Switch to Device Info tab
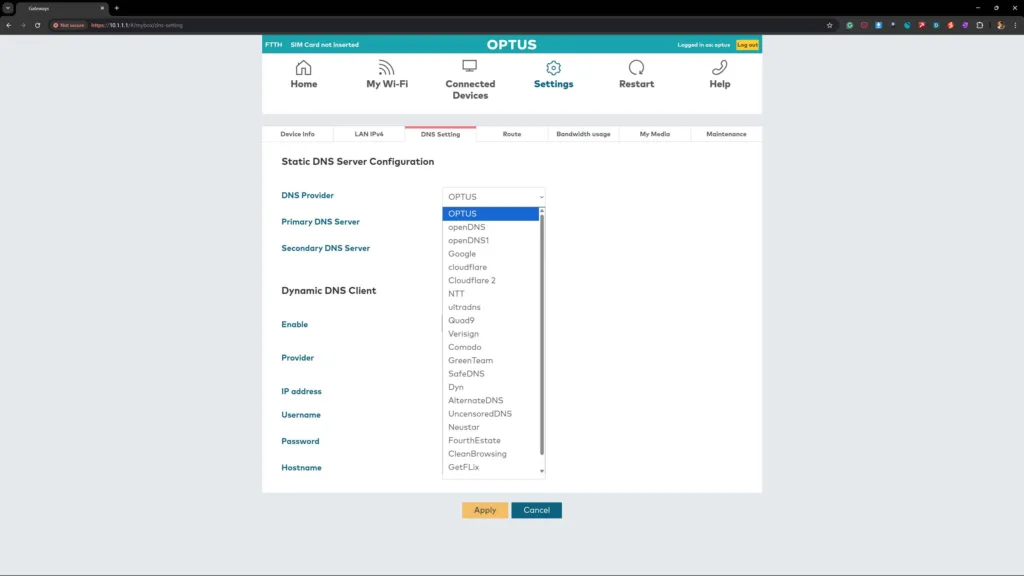1024x576 pixels. pyautogui.click(x=297, y=134)
